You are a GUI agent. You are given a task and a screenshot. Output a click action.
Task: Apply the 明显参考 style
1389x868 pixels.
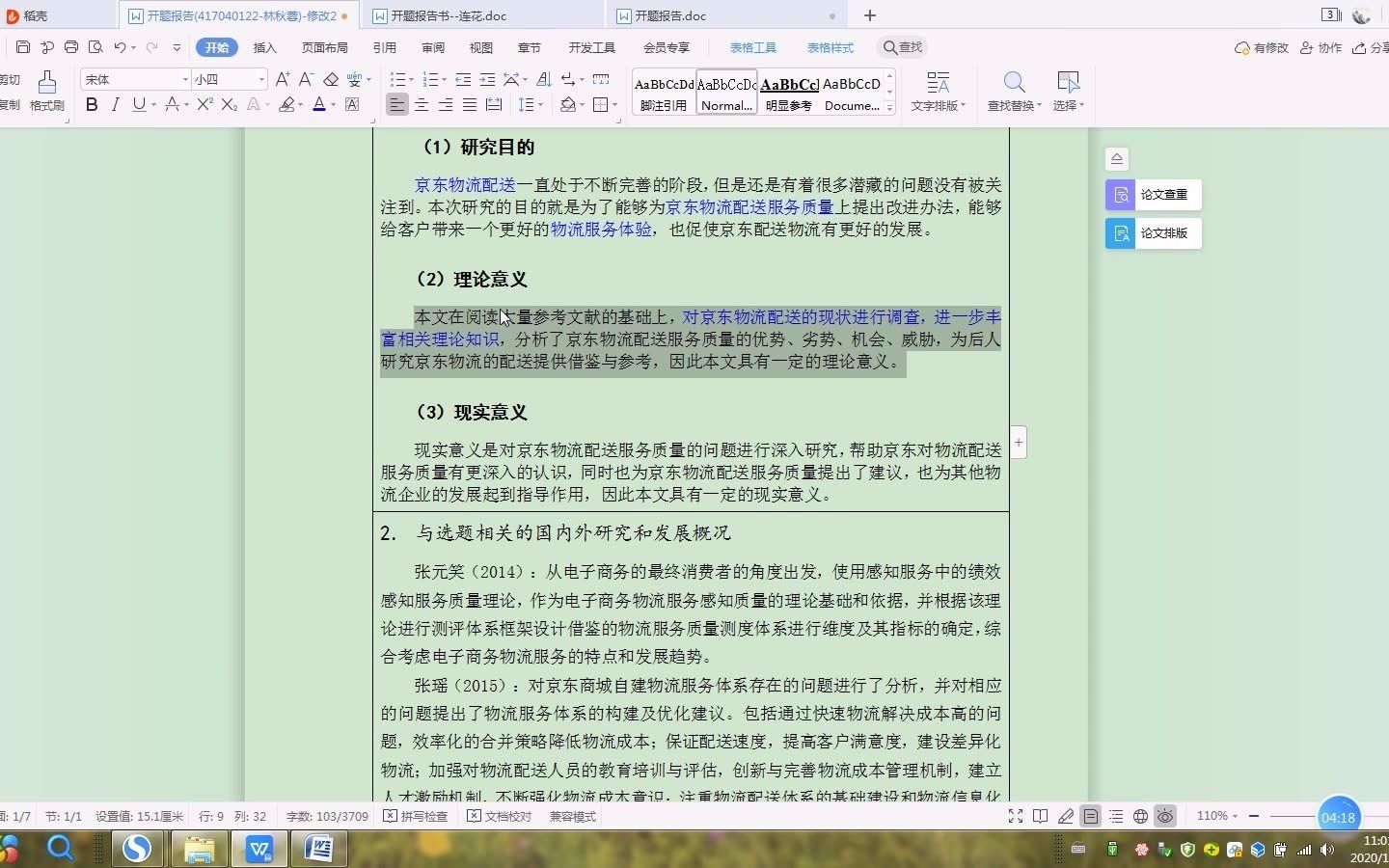pyautogui.click(x=789, y=93)
